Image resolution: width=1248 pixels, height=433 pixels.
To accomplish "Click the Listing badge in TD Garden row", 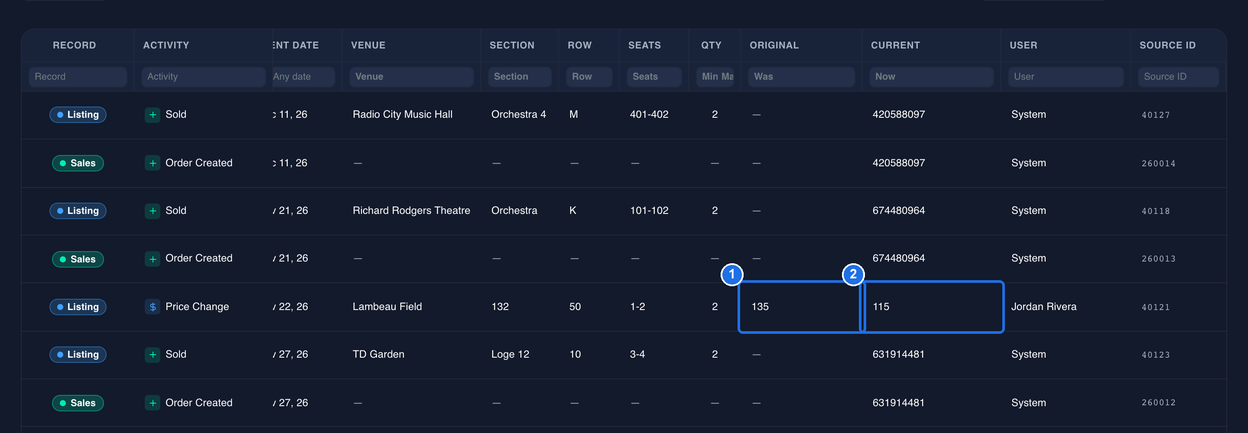I will [78, 355].
